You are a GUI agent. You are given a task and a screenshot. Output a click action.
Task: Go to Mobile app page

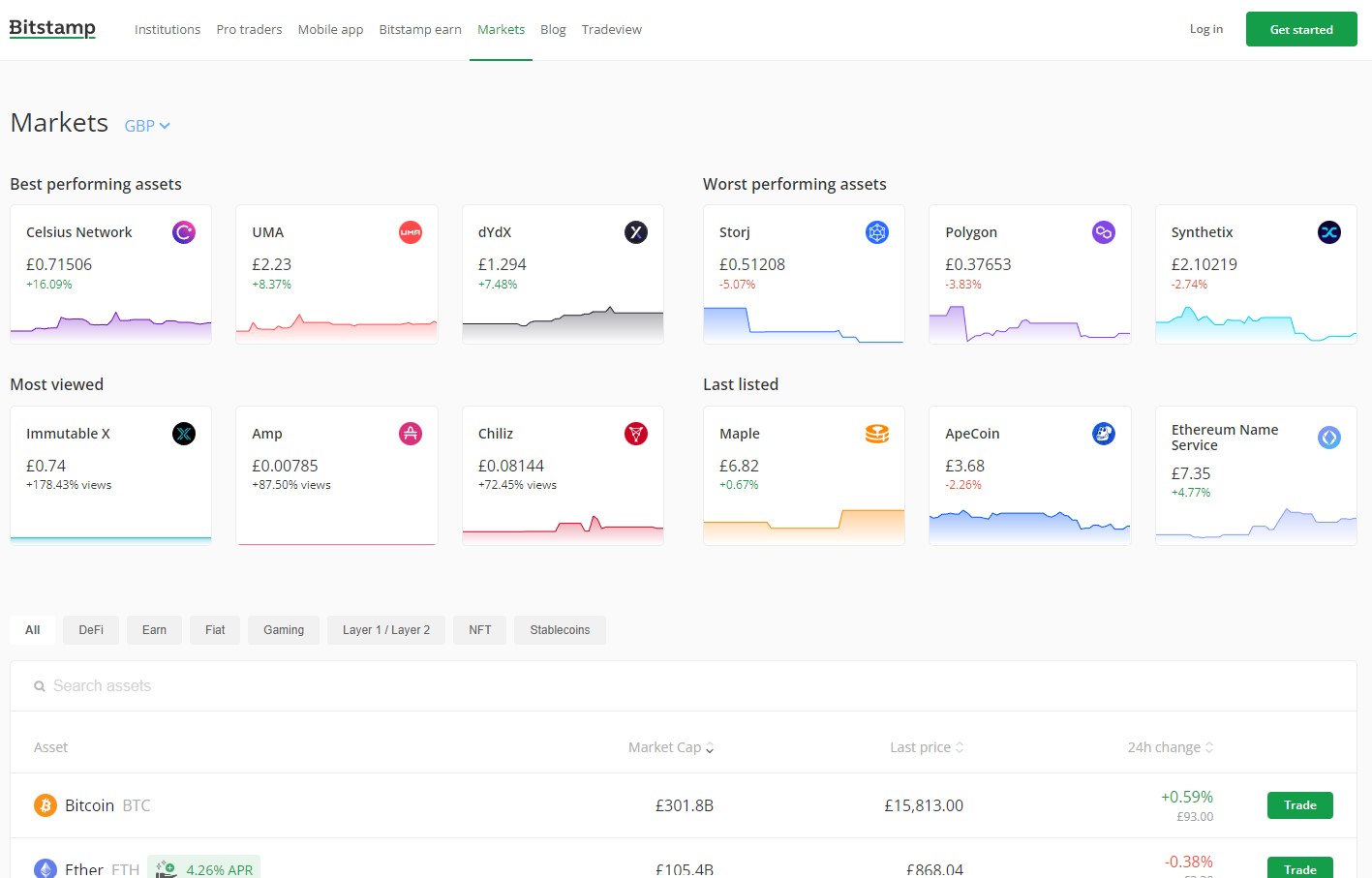pyautogui.click(x=330, y=30)
